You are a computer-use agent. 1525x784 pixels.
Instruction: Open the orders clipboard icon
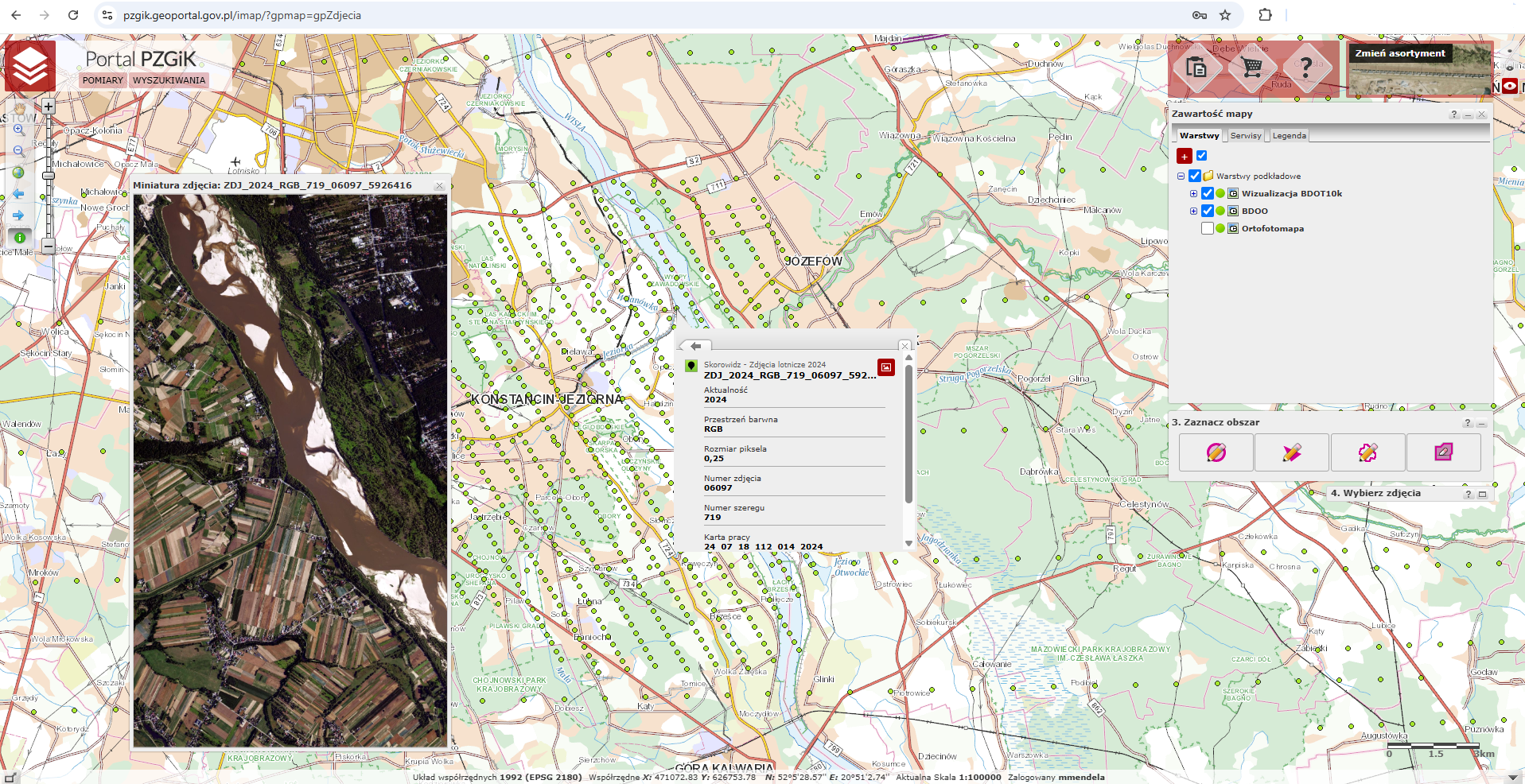1196,68
